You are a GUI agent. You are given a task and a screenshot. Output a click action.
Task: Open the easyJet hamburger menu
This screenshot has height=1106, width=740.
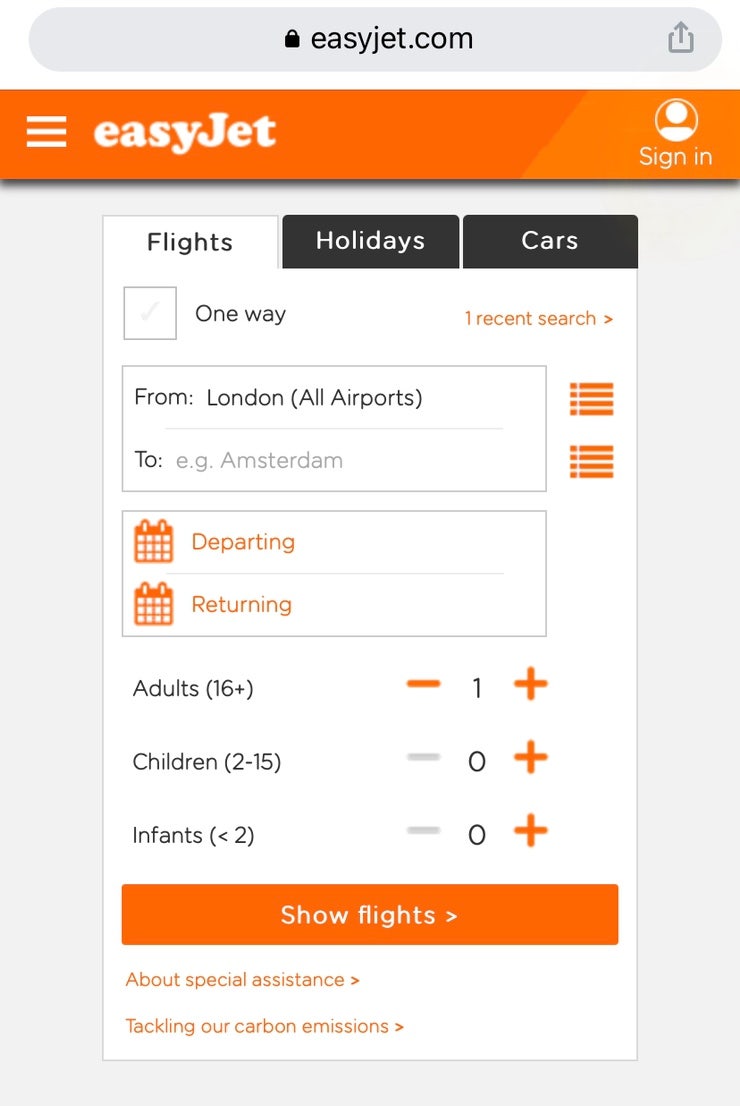click(x=46, y=131)
